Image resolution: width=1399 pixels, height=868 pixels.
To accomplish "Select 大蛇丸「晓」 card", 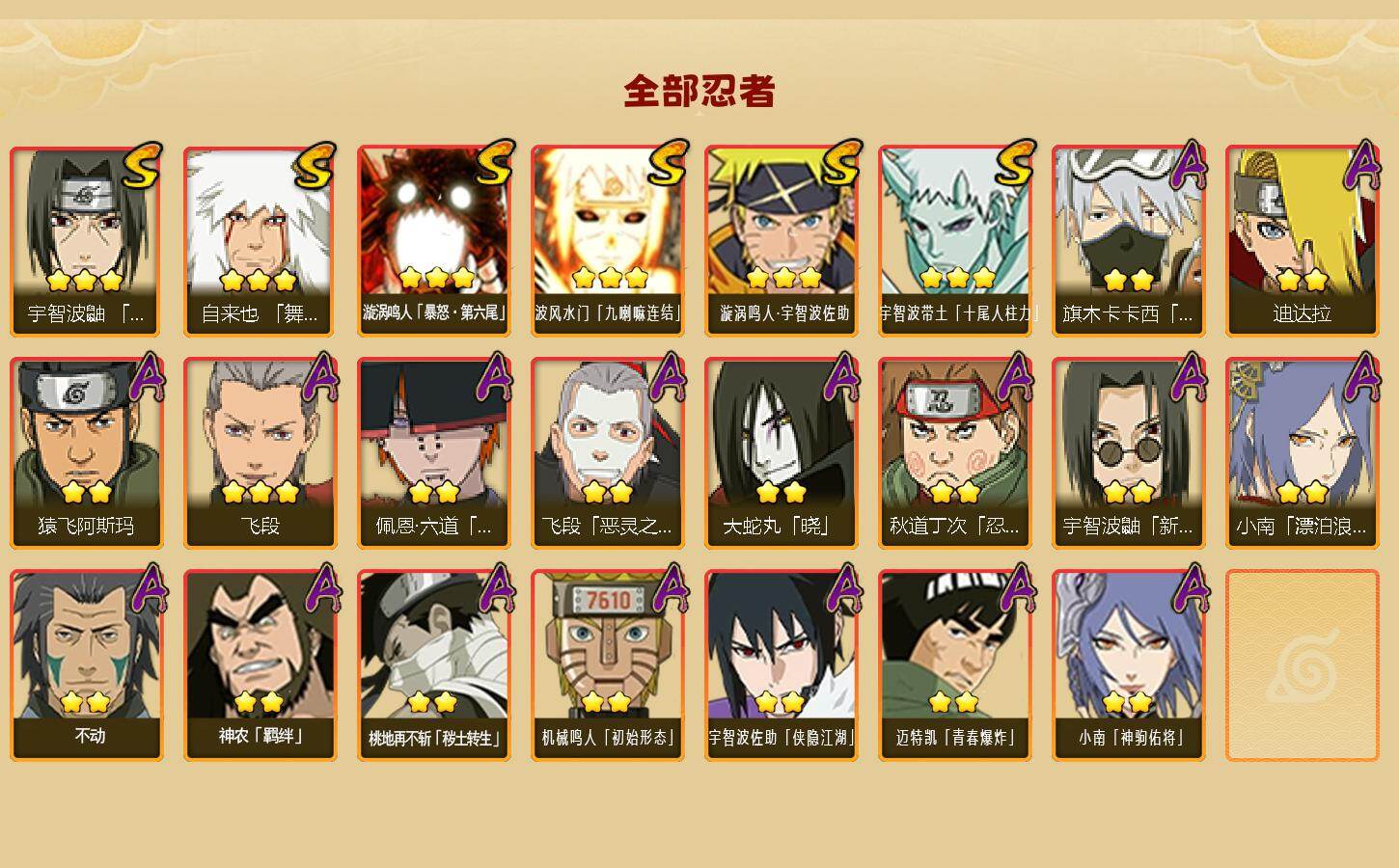I will click(781, 453).
